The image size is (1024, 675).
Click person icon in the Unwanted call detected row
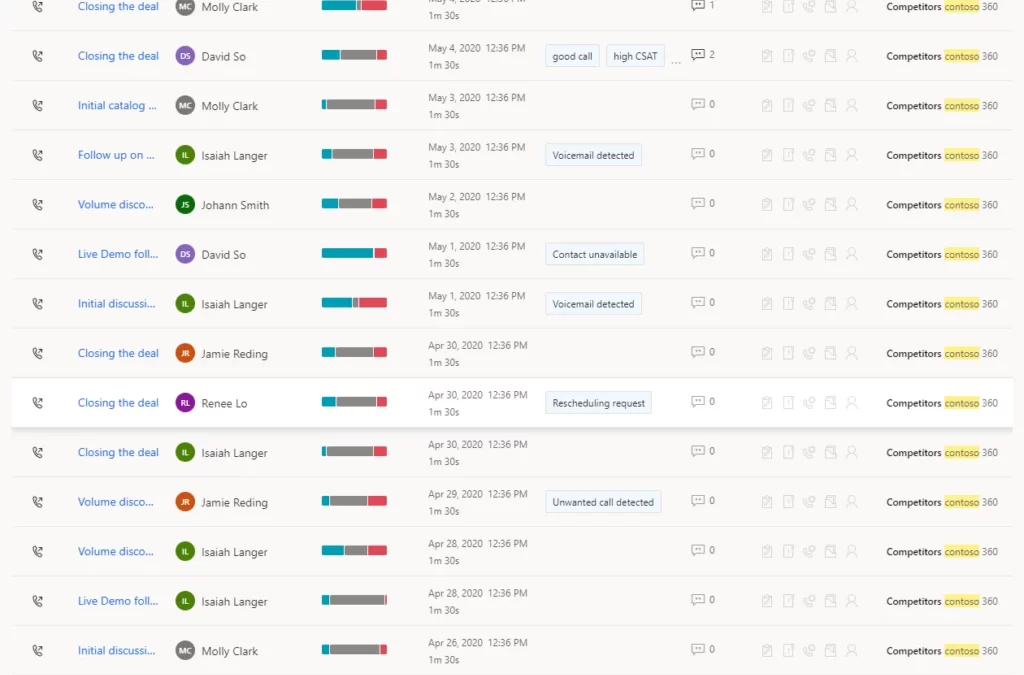(852, 502)
